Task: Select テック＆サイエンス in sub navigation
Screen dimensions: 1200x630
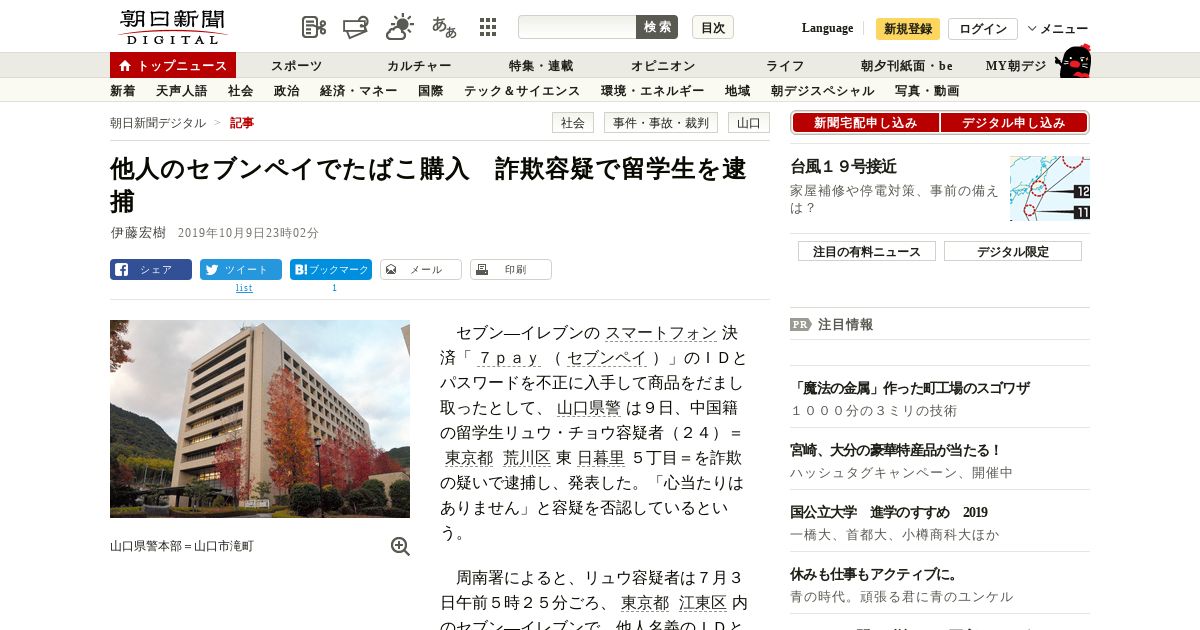Action: click(522, 91)
